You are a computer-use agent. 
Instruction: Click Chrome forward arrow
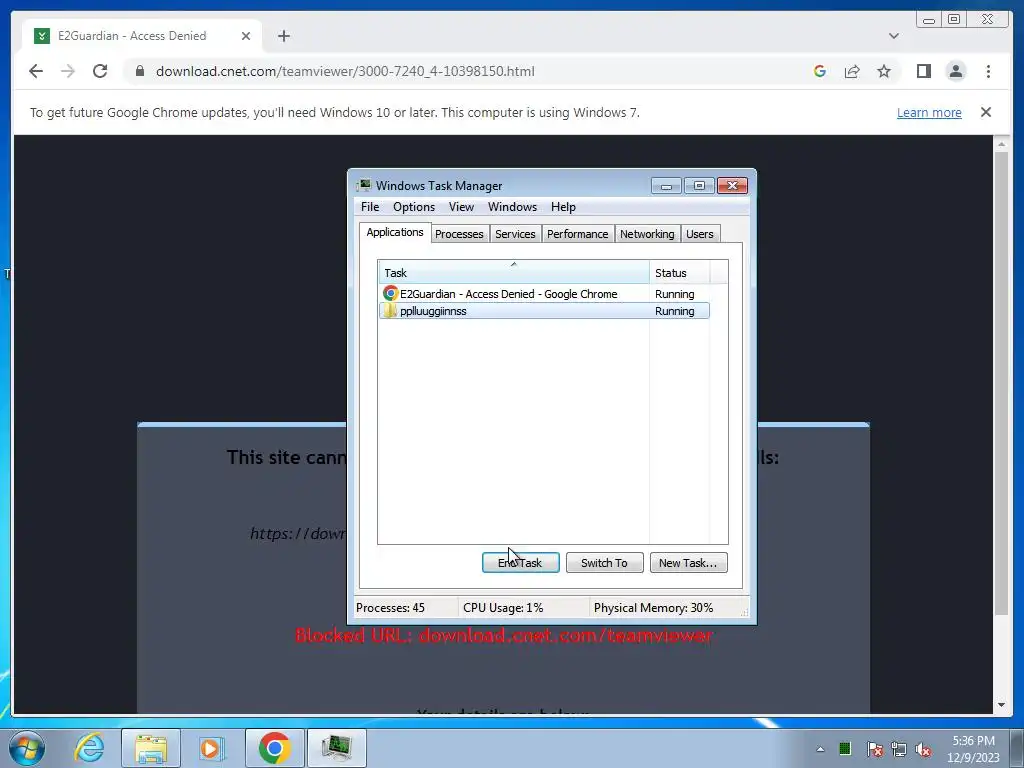(68, 71)
